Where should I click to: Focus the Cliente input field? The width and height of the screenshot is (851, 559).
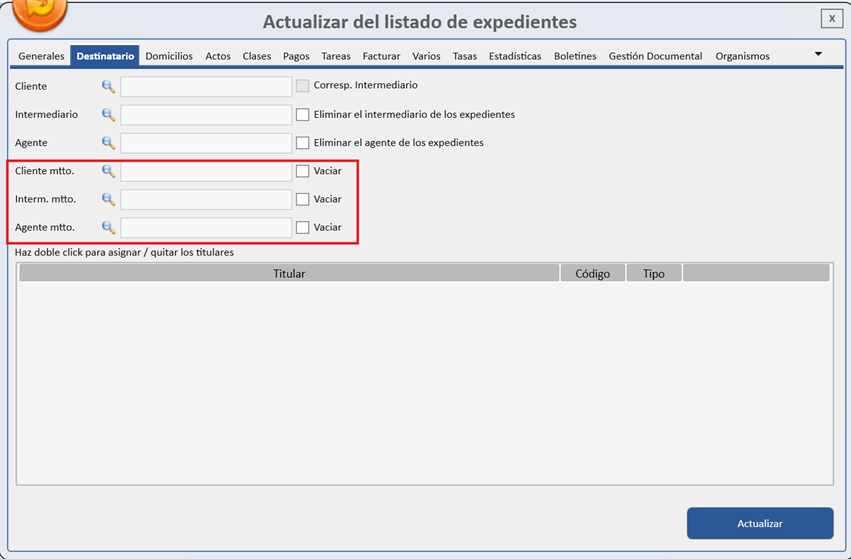click(x=206, y=86)
